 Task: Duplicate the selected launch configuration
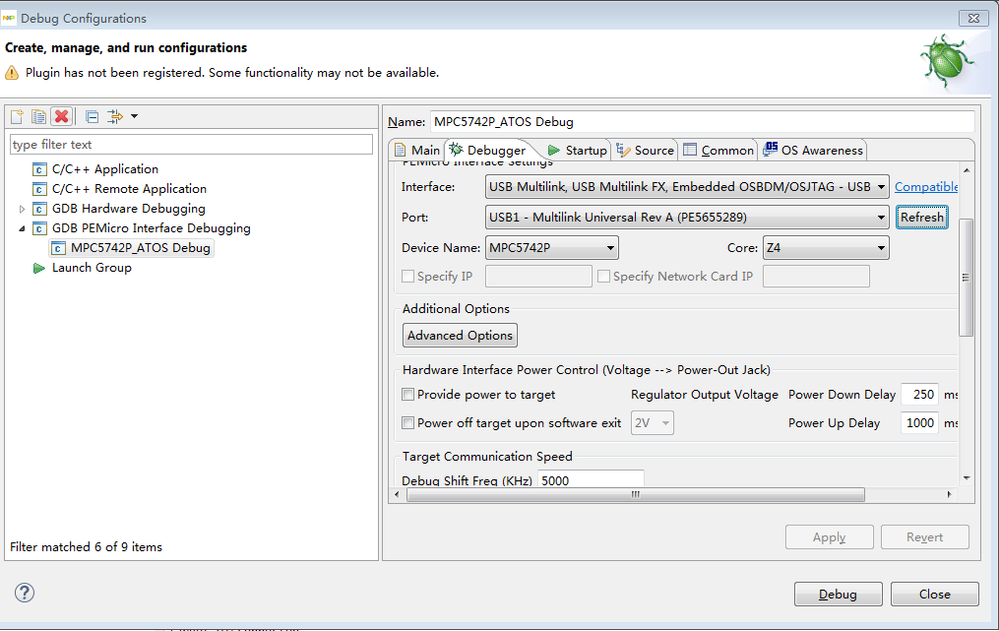tap(39, 117)
